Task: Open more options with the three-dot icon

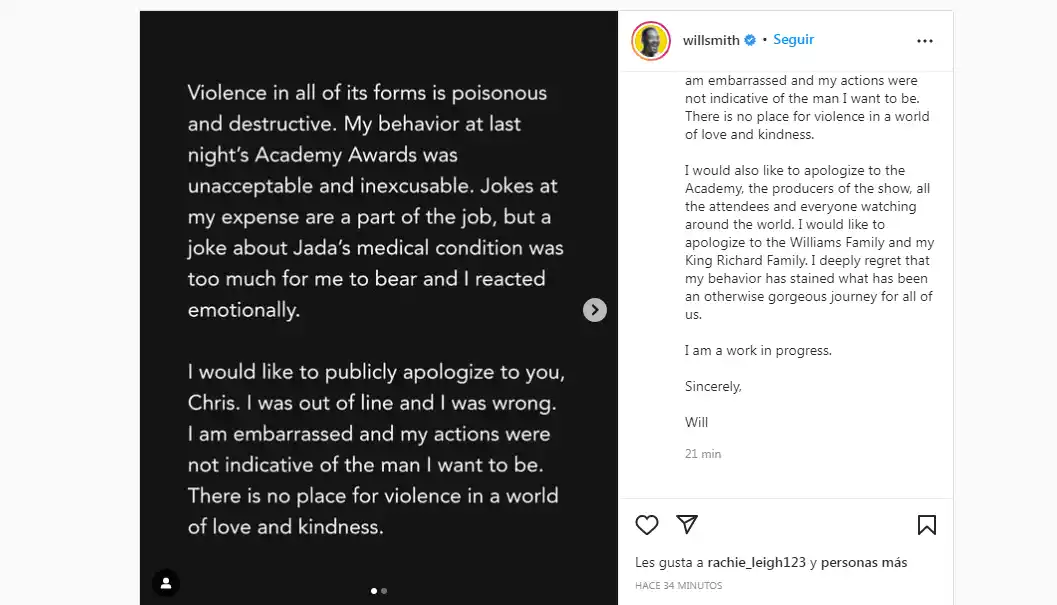Action: (x=924, y=40)
